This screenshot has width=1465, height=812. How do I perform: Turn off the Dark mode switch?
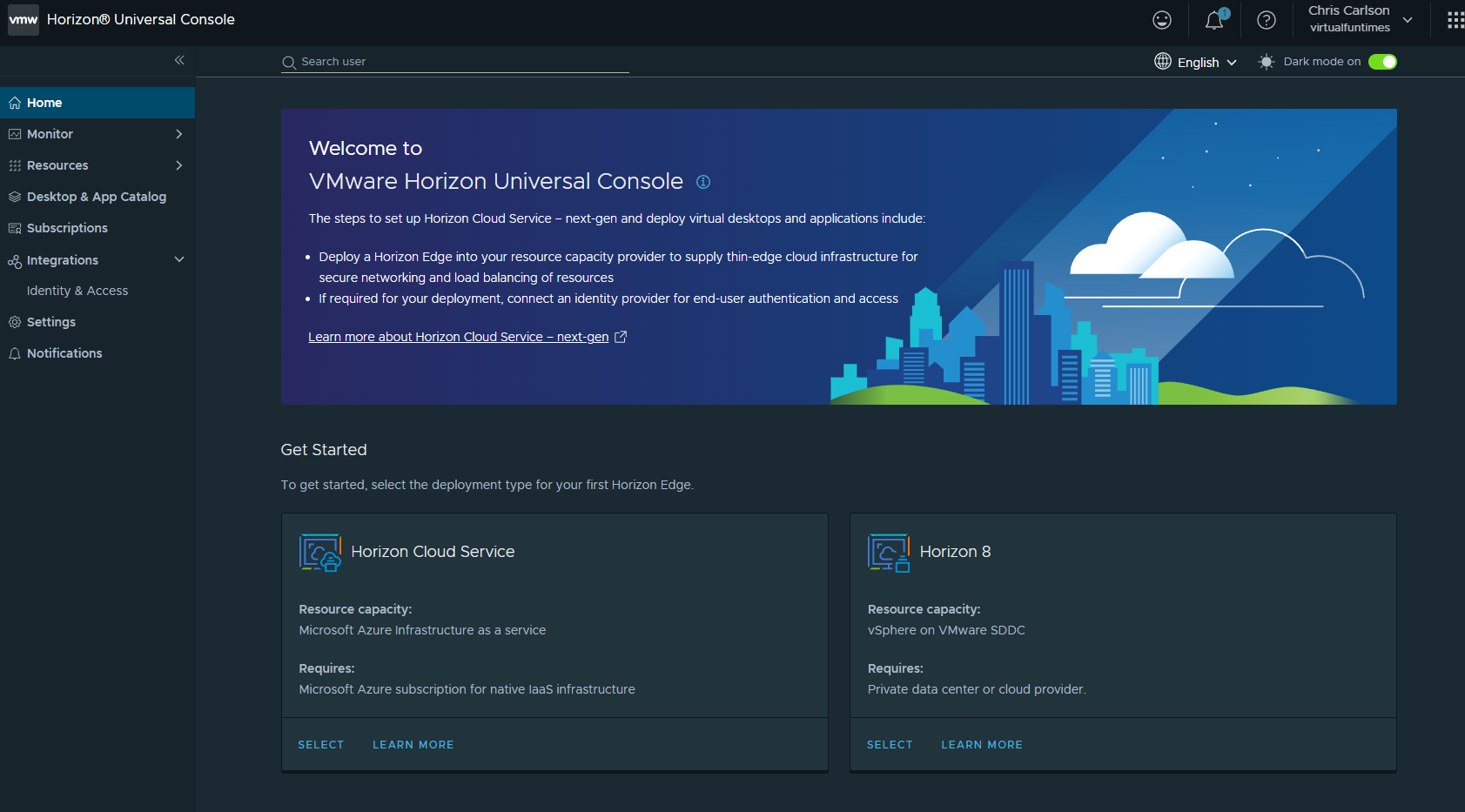1382,62
